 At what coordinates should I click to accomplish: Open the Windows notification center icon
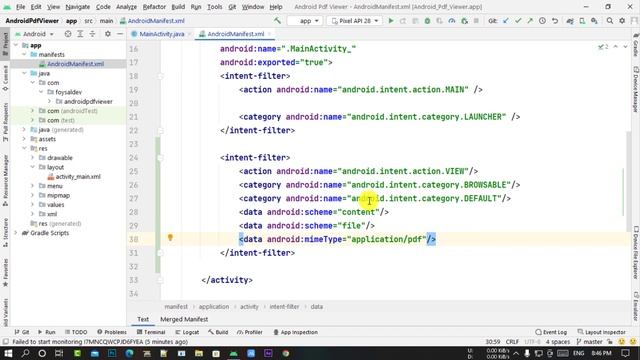(626, 353)
